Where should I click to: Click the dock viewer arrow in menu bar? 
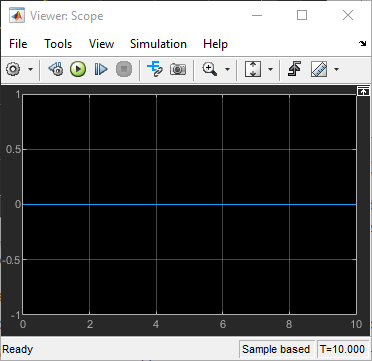pyautogui.click(x=363, y=44)
